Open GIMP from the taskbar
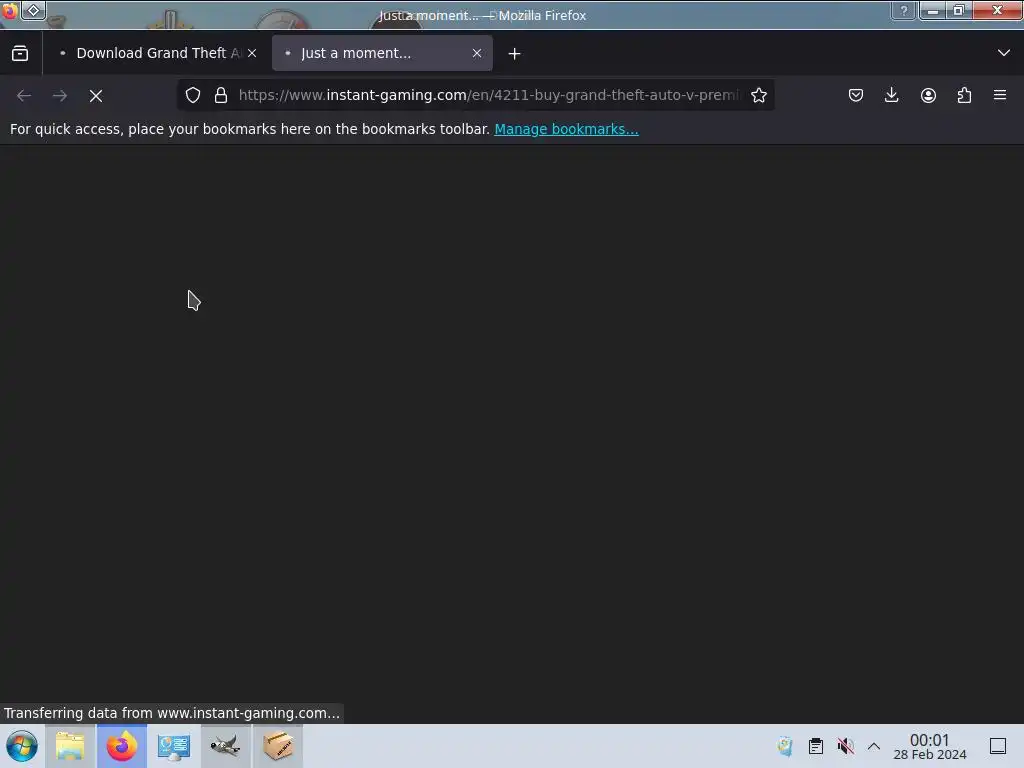This screenshot has height=768, width=1024. [x=225, y=746]
